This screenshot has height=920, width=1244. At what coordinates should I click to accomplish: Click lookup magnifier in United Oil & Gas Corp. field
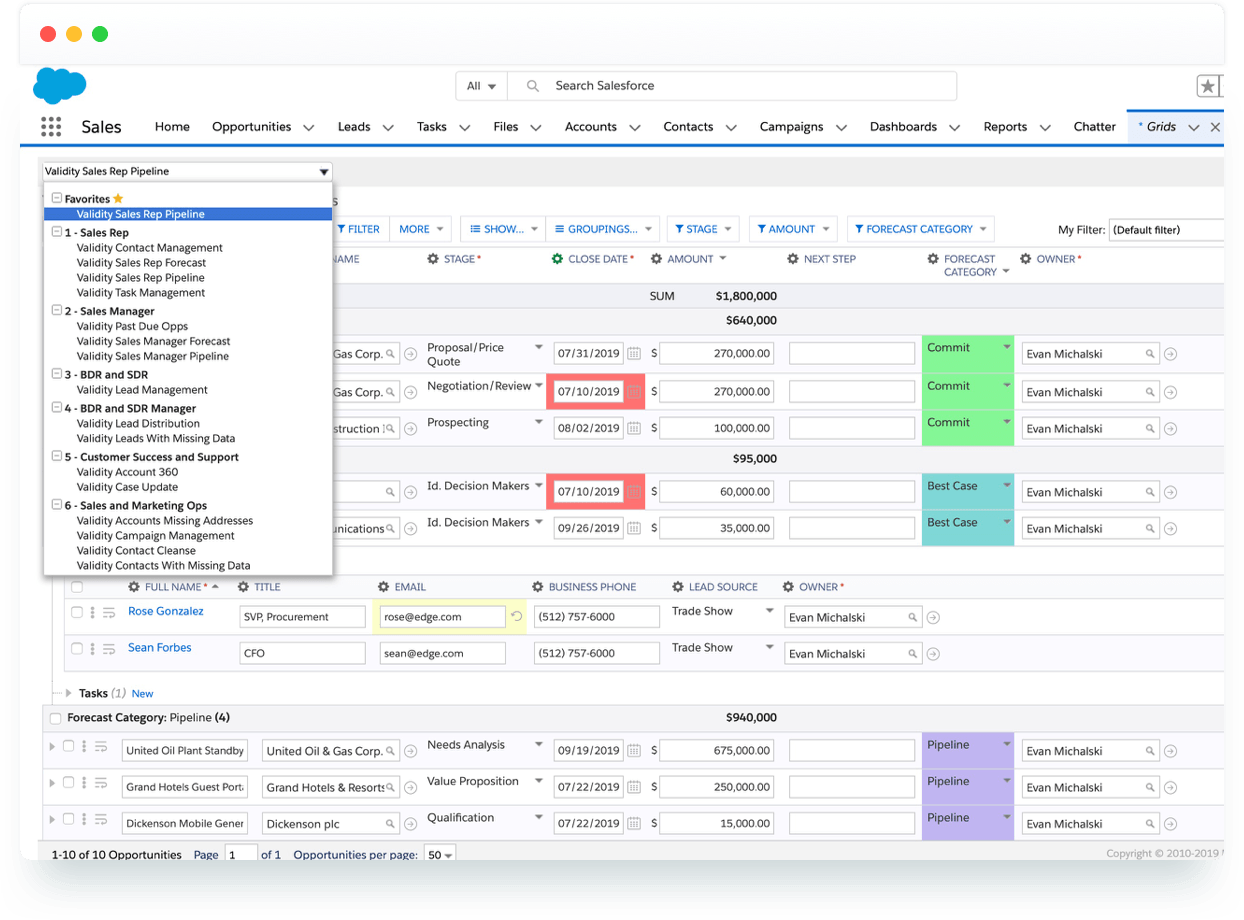[x=390, y=751]
